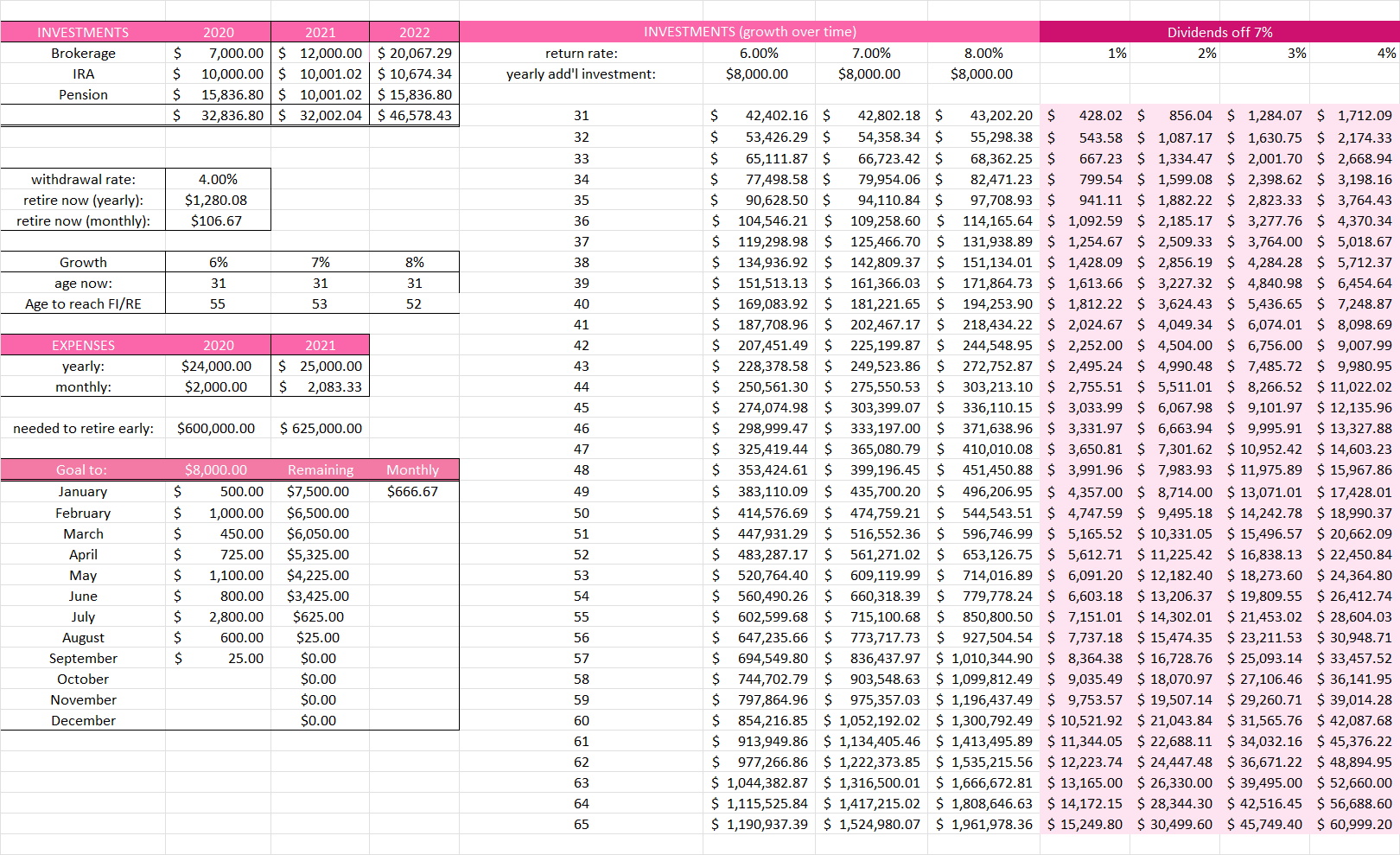Select the 1,010,344.90 cell
This screenshot has width=1400, height=855.
983,658
